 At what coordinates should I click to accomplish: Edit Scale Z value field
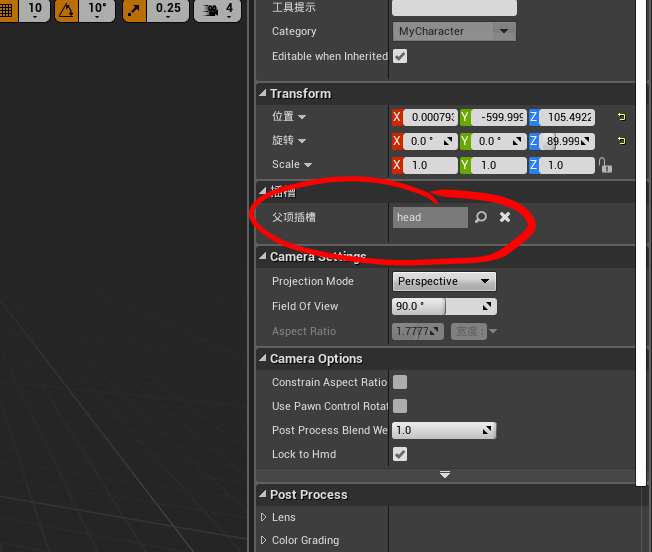coord(567,165)
